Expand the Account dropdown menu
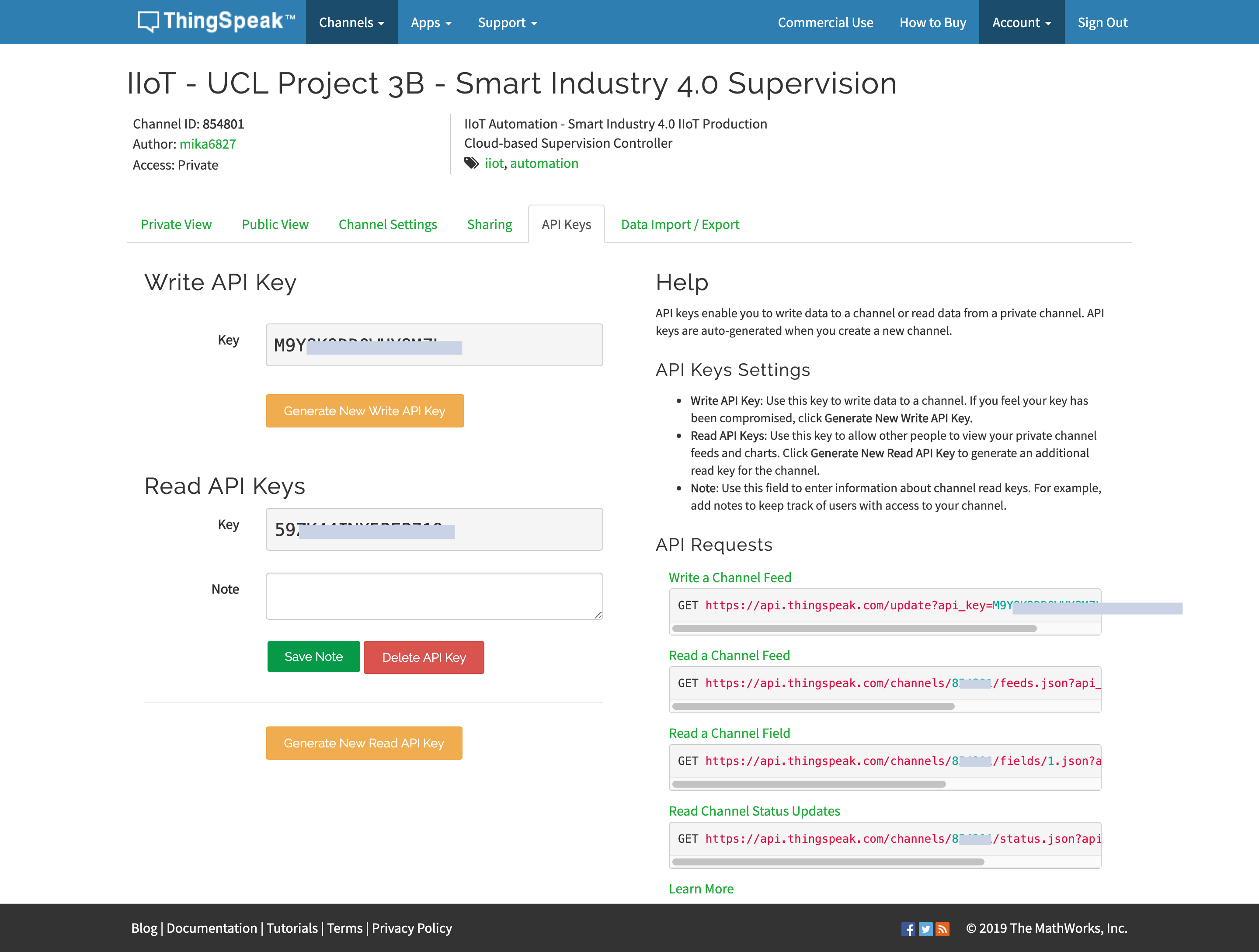 tap(1021, 22)
